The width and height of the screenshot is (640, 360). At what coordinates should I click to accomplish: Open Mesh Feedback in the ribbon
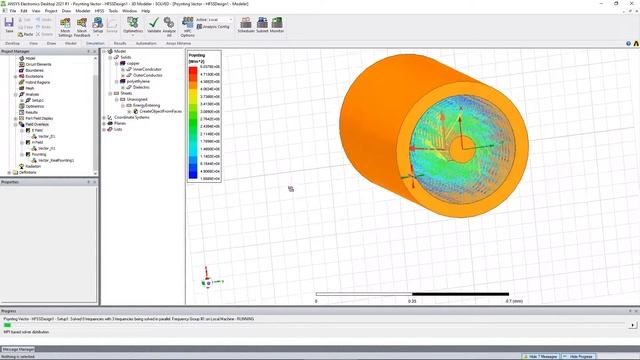(x=82, y=27)
